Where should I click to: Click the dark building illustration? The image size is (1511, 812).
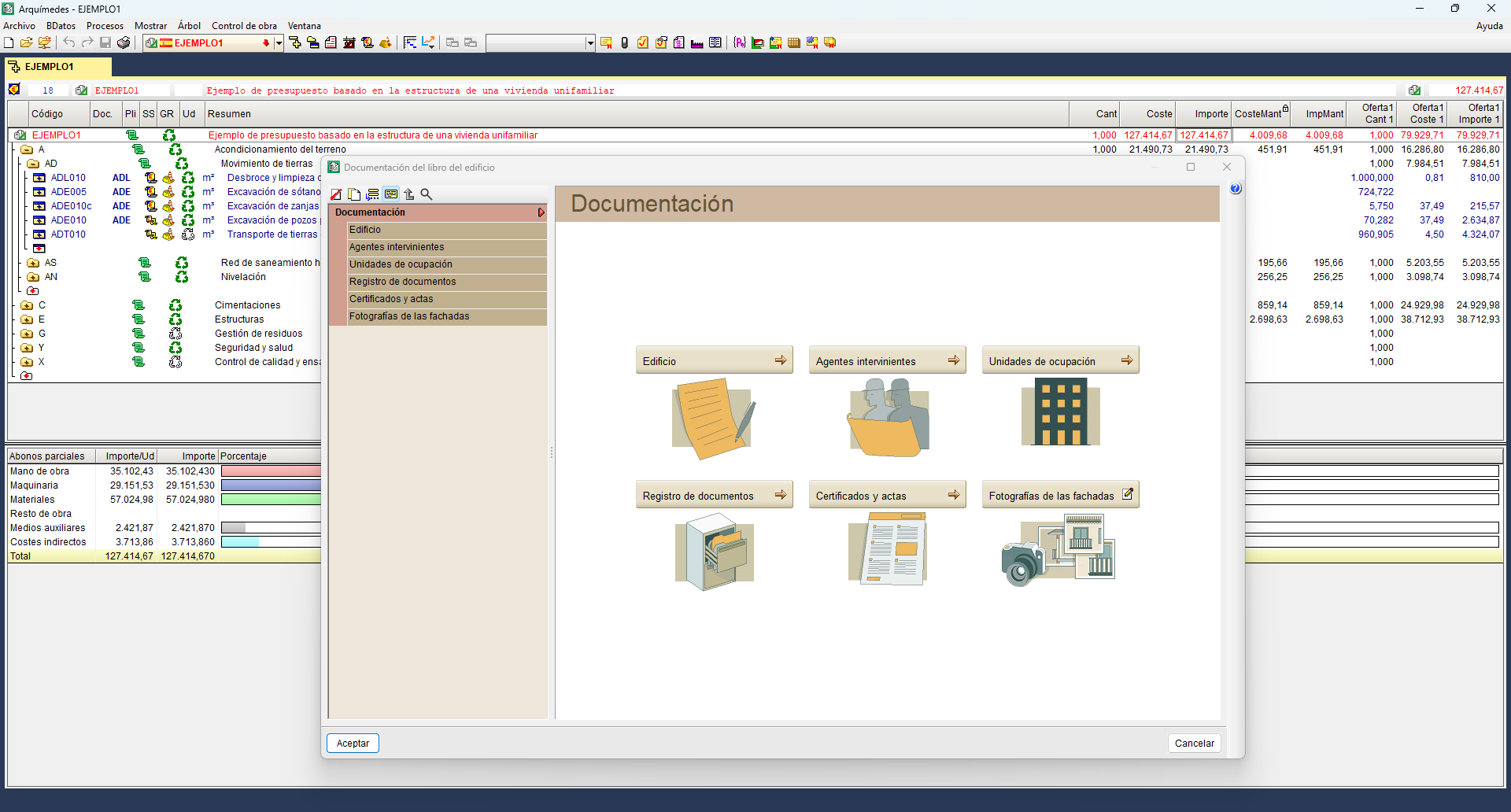tap(1060, 412)
